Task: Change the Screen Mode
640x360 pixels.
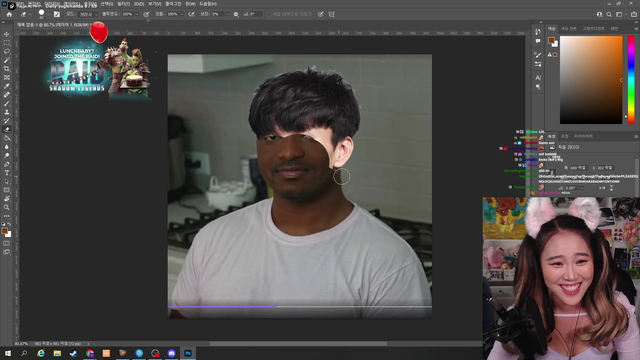Action: (x=7, y=252)
